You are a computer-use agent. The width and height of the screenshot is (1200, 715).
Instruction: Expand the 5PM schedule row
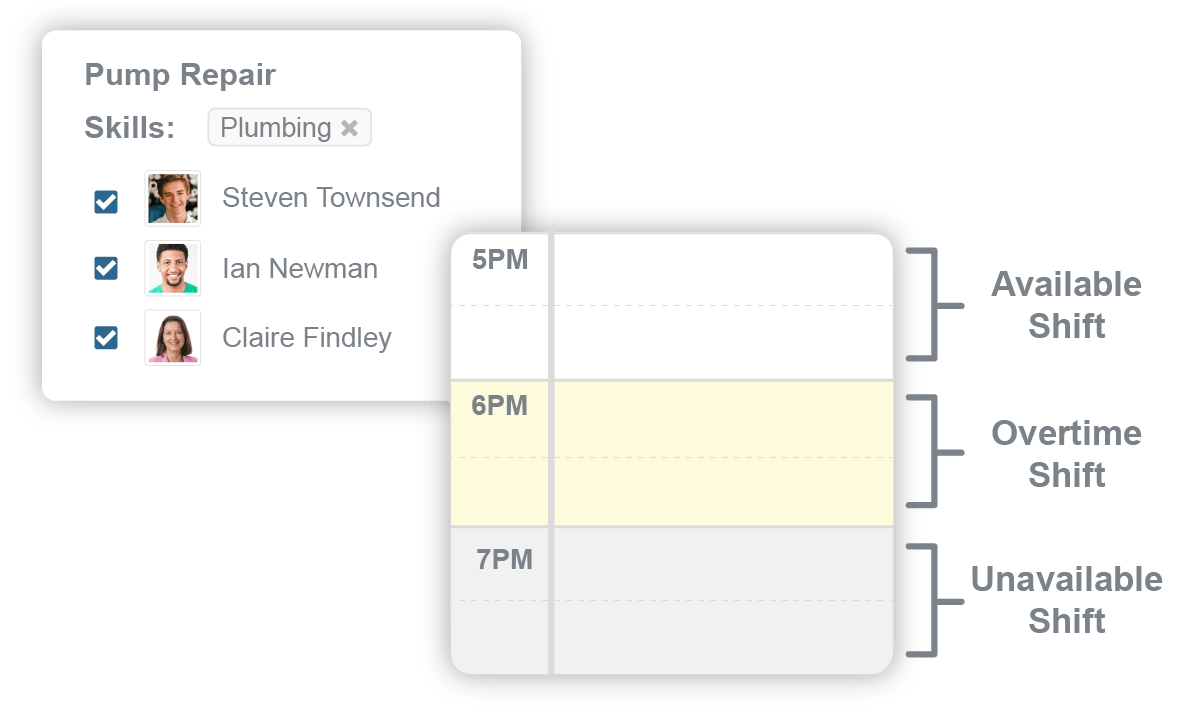pos(500,258)
